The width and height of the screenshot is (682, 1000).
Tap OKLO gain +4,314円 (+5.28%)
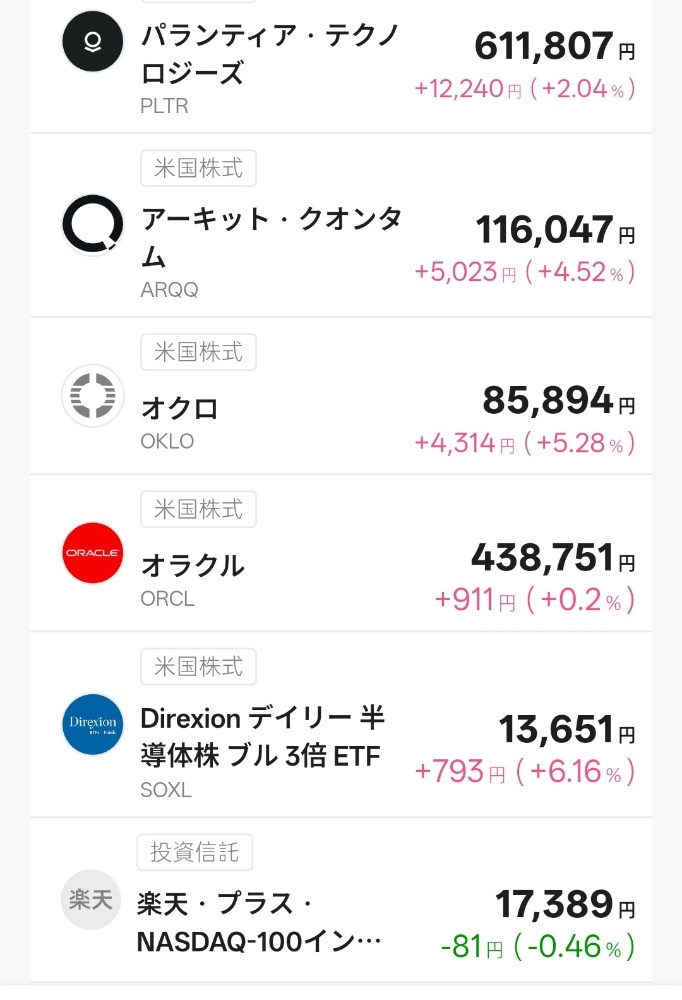coord(525,443)
